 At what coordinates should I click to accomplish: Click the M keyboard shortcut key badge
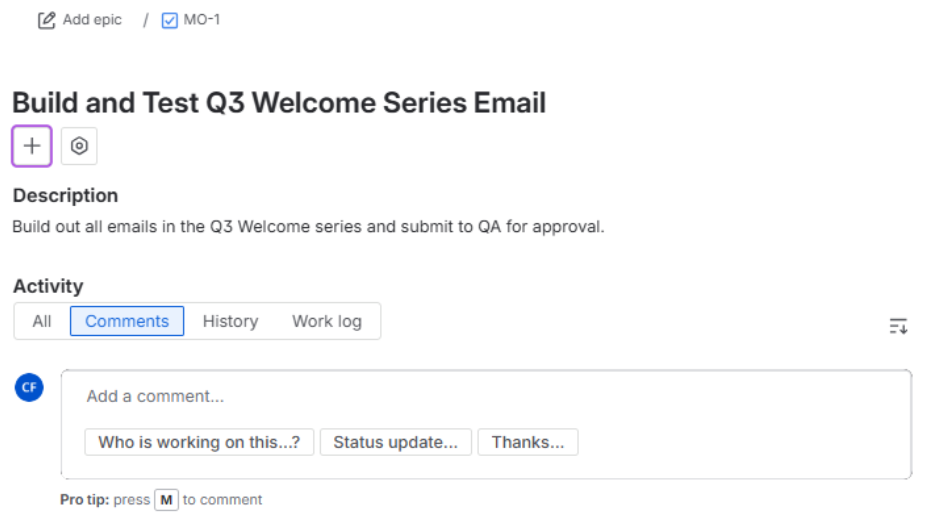166,500
